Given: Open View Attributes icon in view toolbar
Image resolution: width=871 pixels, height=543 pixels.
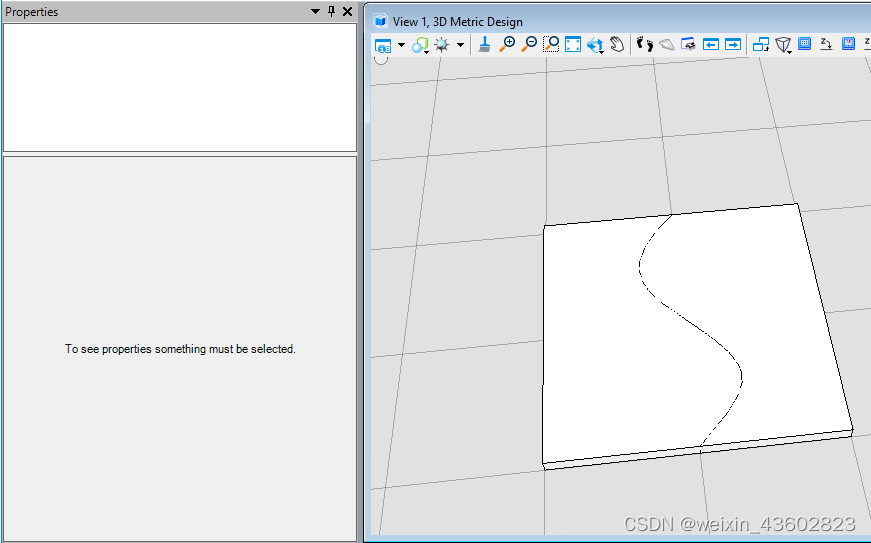Looking at the screenshot, I should 383,45.
